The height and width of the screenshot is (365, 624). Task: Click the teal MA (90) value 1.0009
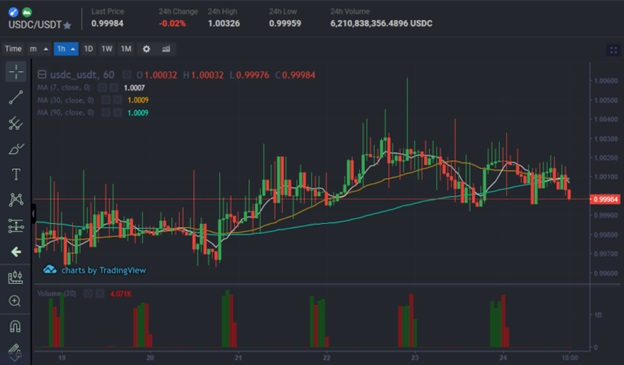(x=138, y=113)
